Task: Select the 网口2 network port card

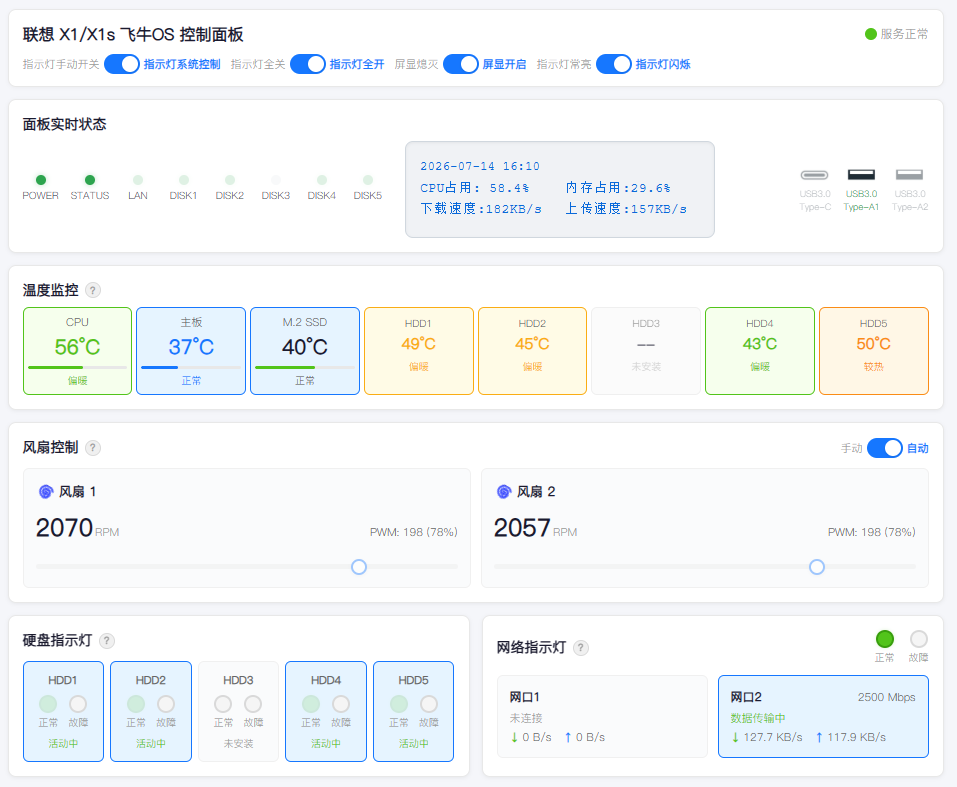Action: pos(823,716)
